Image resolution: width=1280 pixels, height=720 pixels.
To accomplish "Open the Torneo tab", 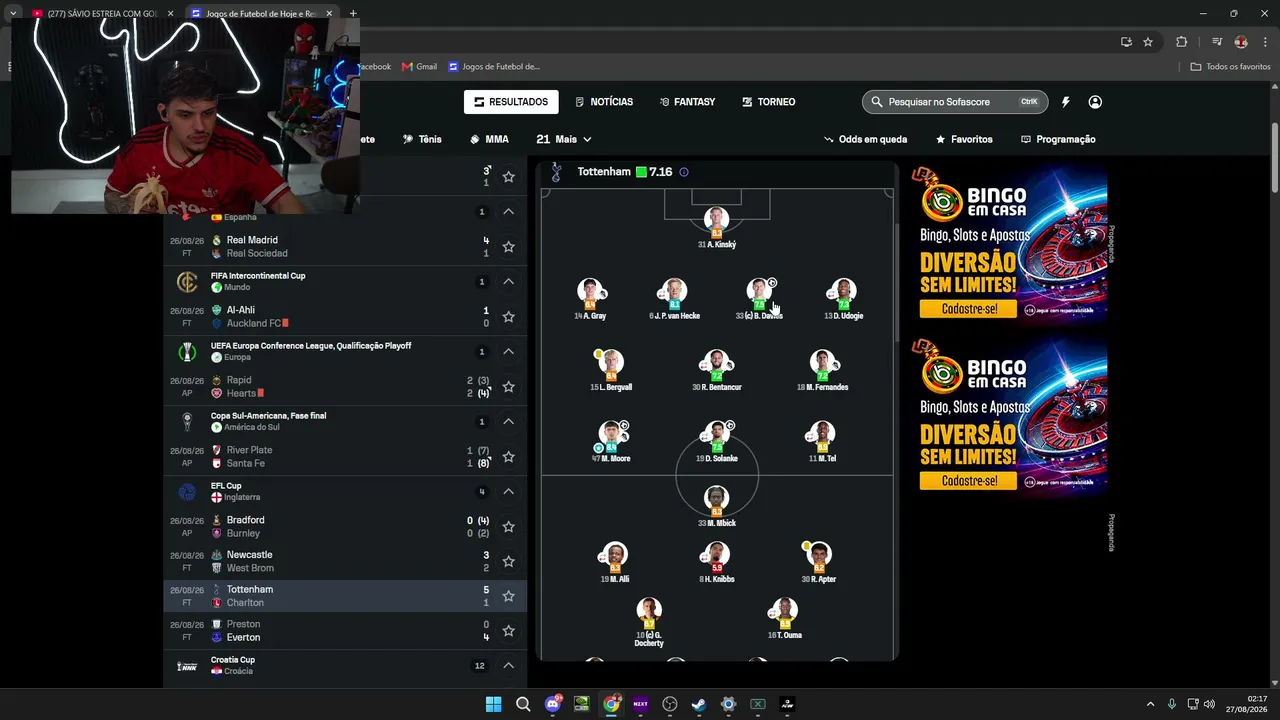I will pyautogui.click(x=768, y=102).
